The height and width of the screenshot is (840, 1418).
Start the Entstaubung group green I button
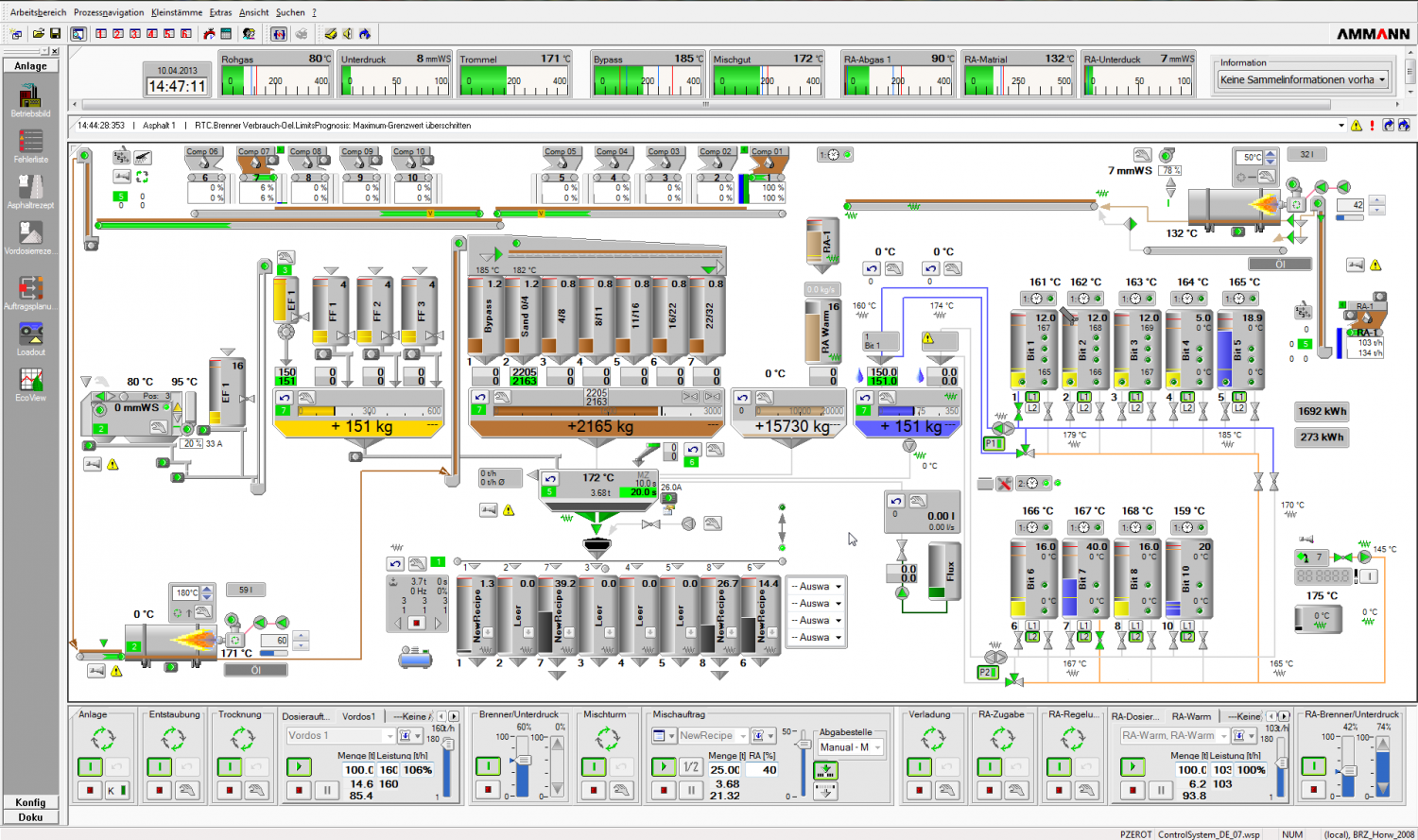(x=160, y=766)
